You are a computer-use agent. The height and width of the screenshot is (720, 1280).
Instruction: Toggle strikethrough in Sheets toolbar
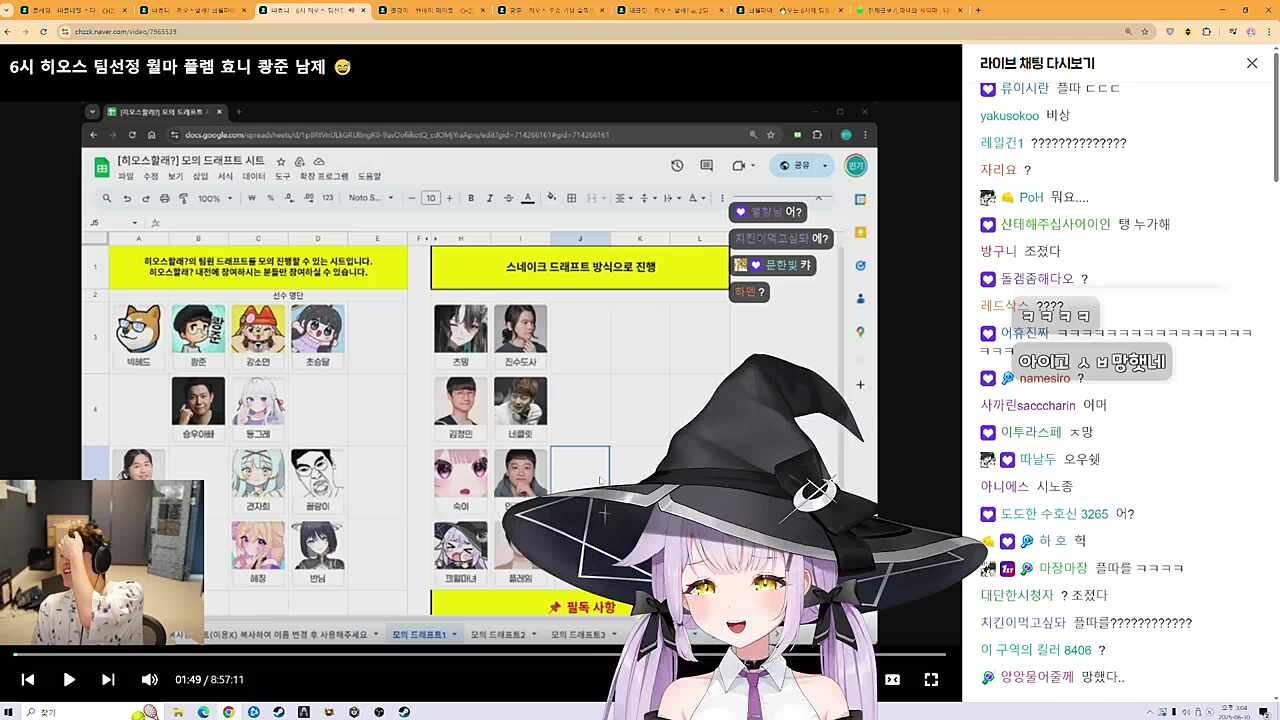[x=508, y=198]
